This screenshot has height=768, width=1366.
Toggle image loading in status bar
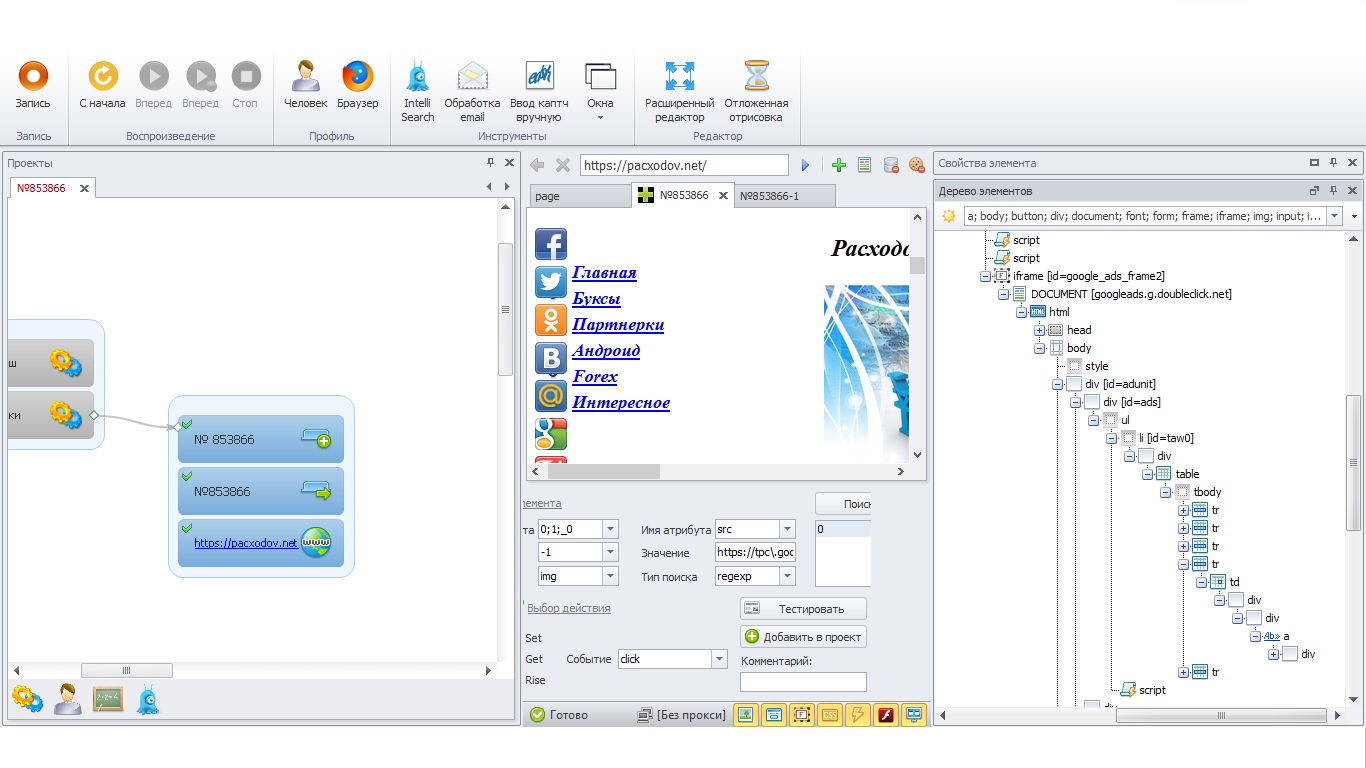746,714
